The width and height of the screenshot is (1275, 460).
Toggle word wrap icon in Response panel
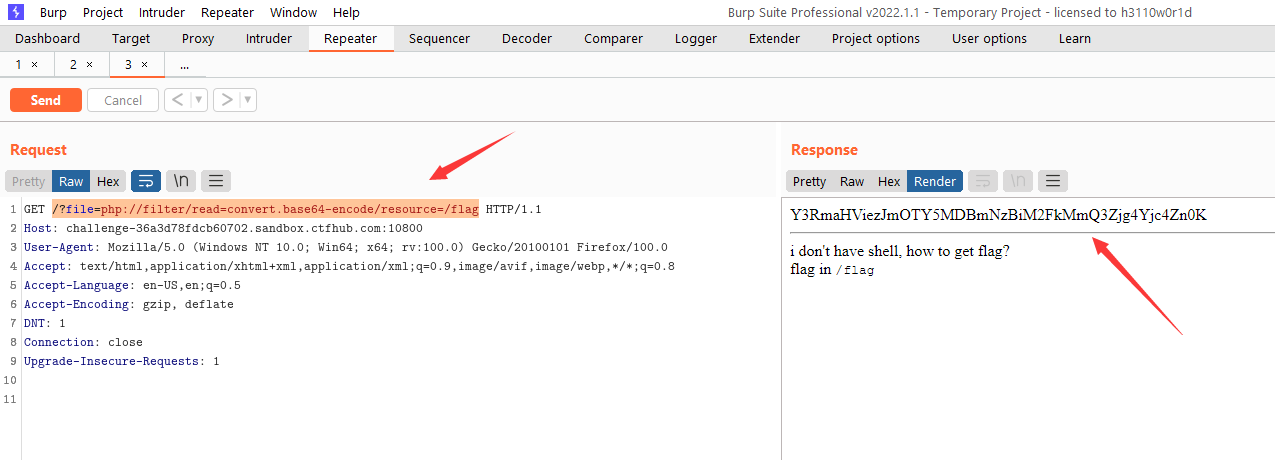[x=983, y=181]
